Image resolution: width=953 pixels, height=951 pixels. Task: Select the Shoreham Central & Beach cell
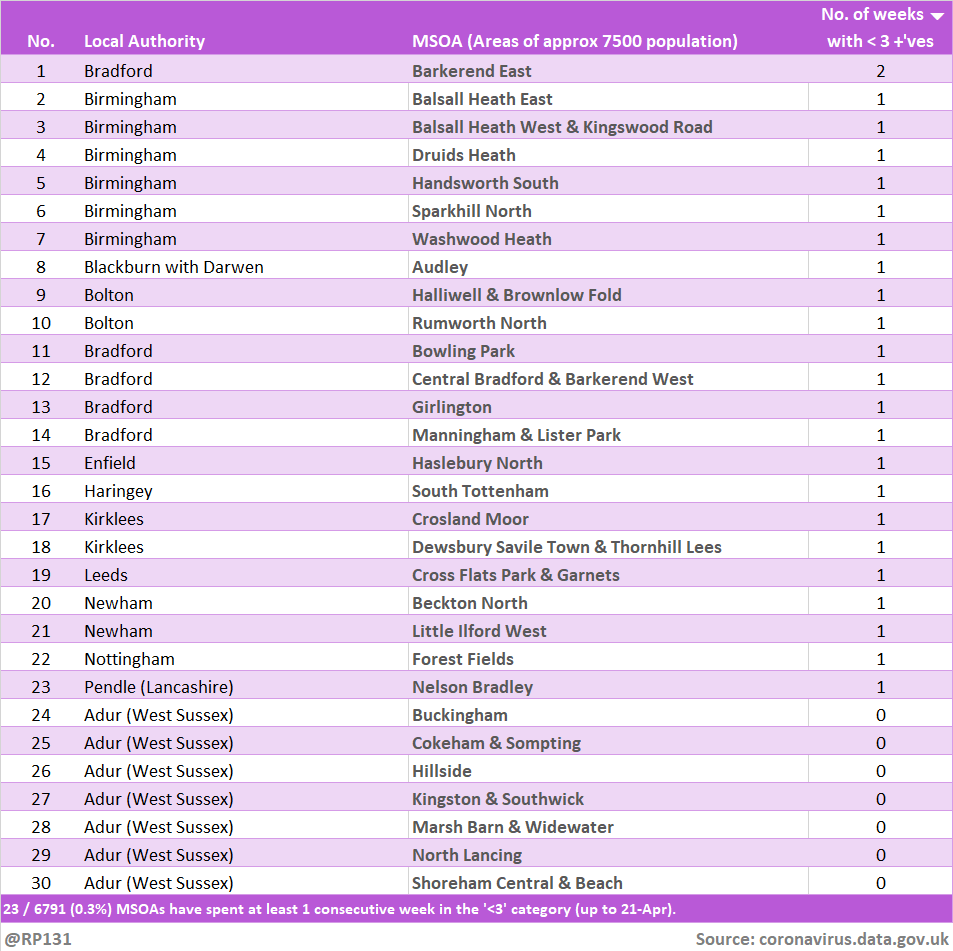coord(517,883)
